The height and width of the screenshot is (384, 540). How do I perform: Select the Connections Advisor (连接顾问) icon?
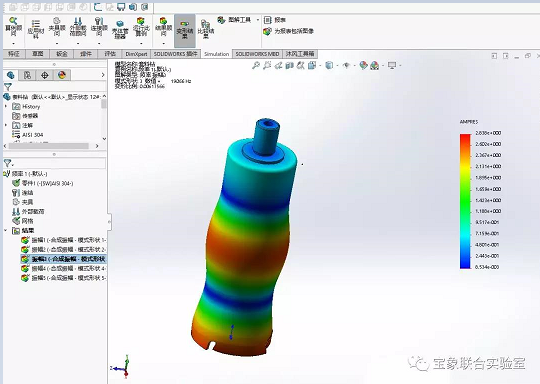coord(99,27)
